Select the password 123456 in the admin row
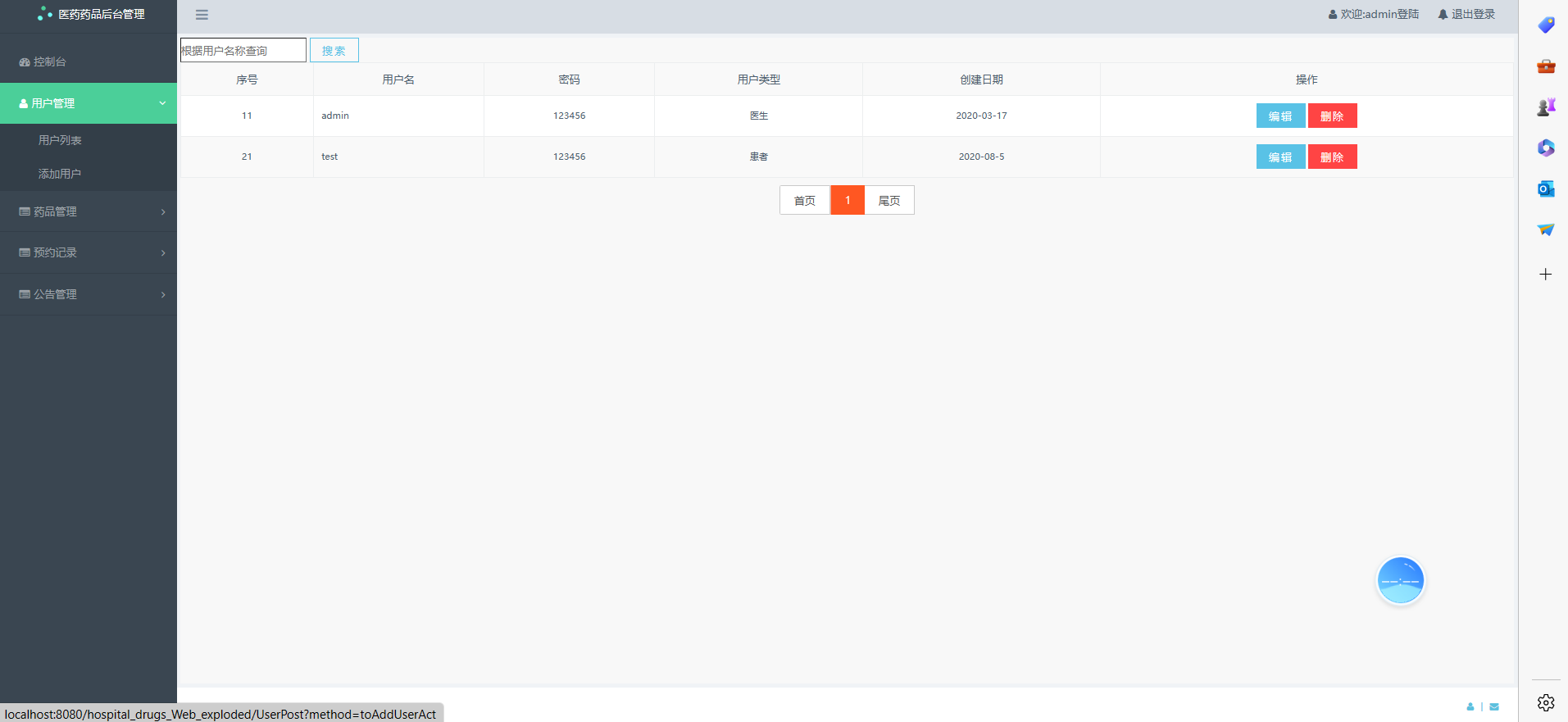The height and width of the screenshot is (722, 1568). [569, 116]
